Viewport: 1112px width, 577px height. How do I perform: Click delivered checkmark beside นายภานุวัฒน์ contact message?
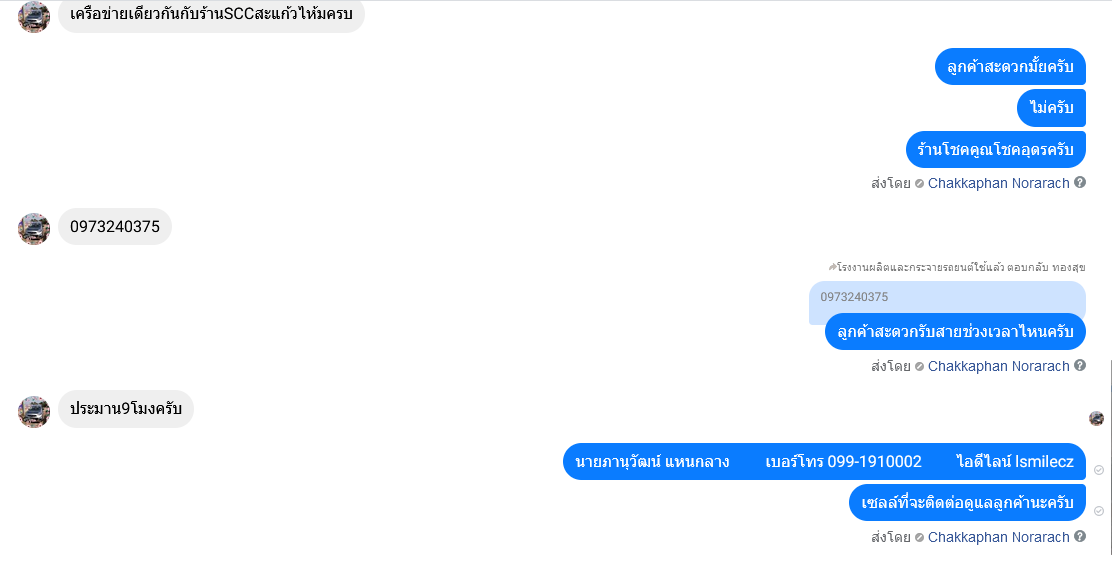1099,470
